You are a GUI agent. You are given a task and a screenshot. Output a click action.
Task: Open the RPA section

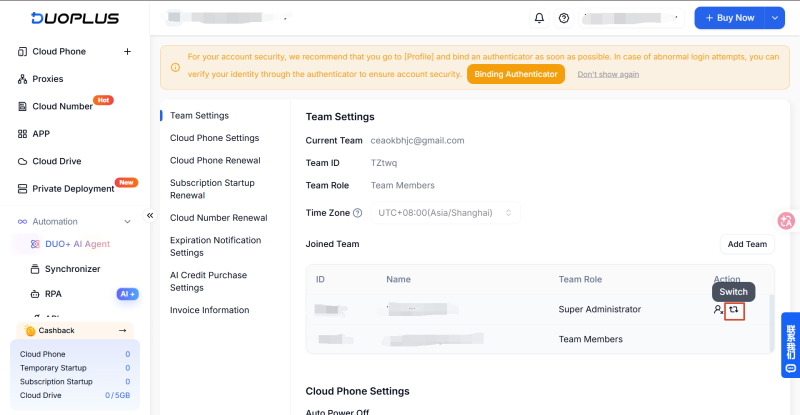(53, 294)
